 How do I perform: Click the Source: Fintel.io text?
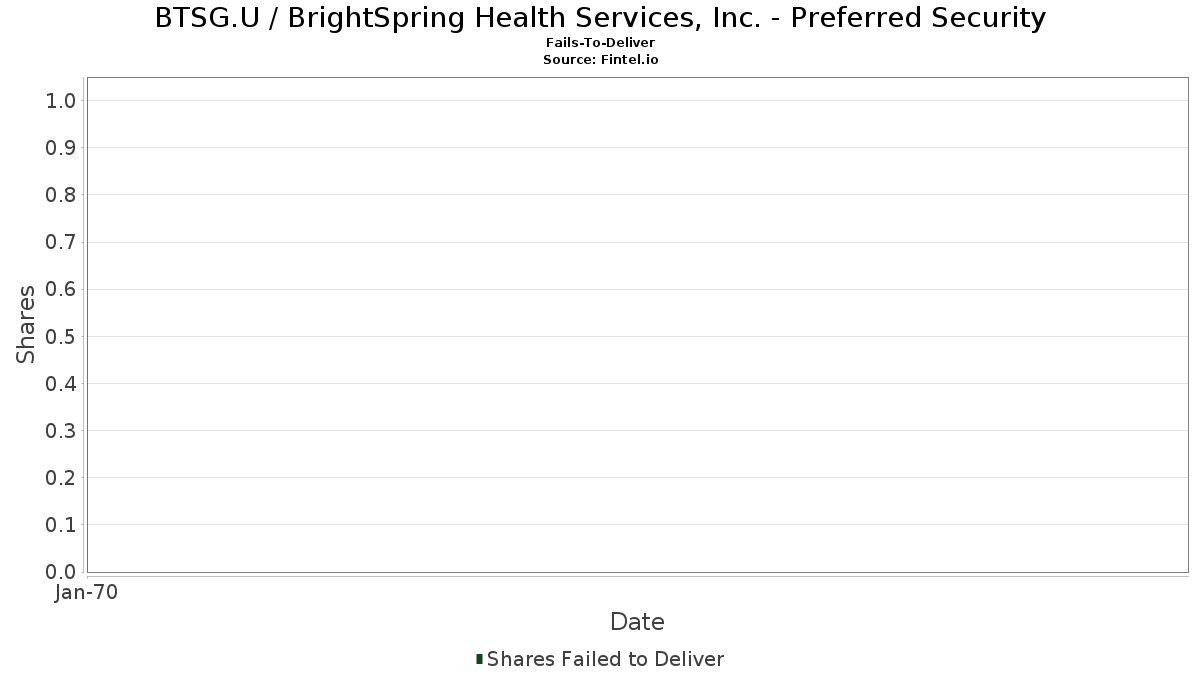(x=600, y=60)
